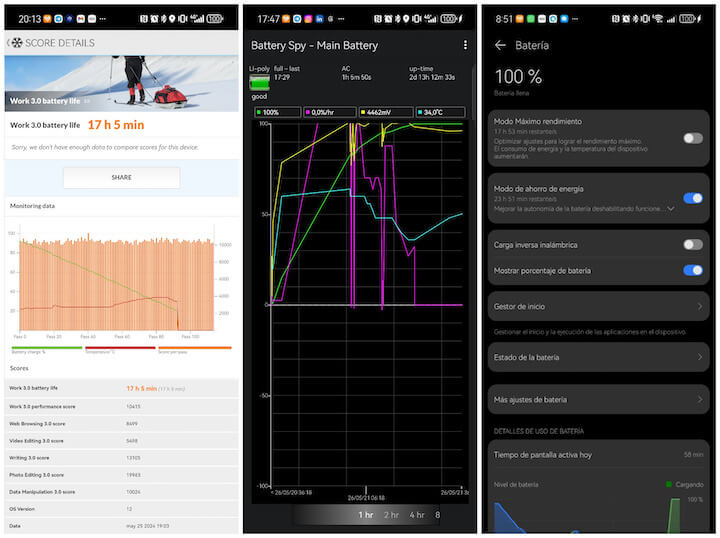Toggle the yellow 4462mV series box
Viewport: 720px width, 538px height.
[x=386, y=112]
